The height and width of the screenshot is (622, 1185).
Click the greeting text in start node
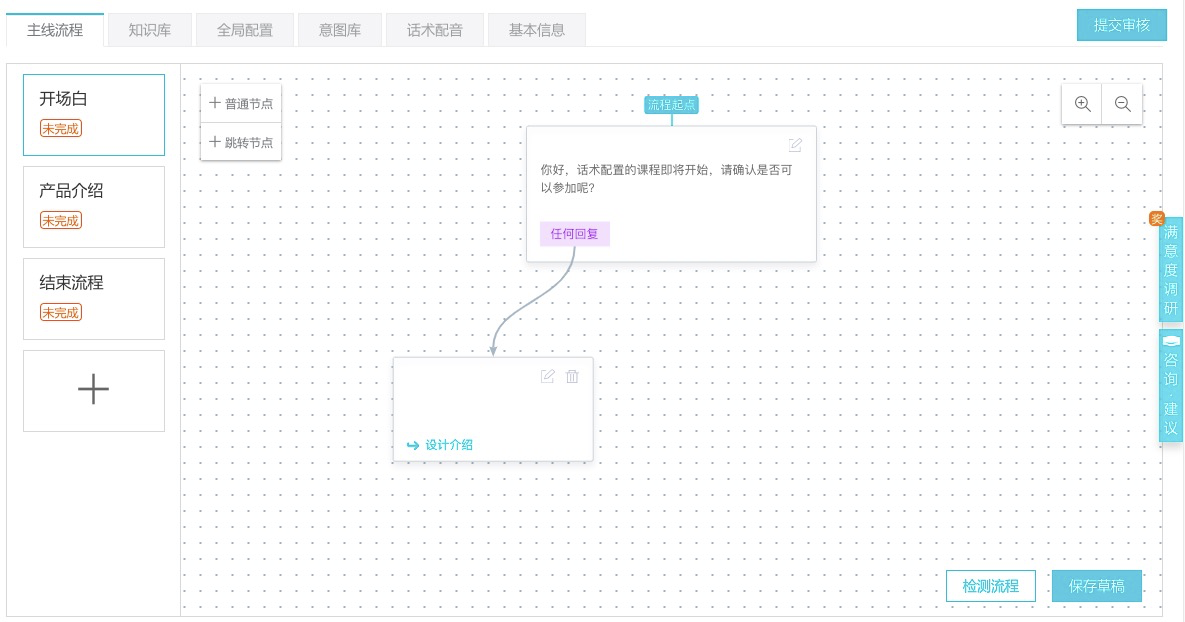coord(666,178)
